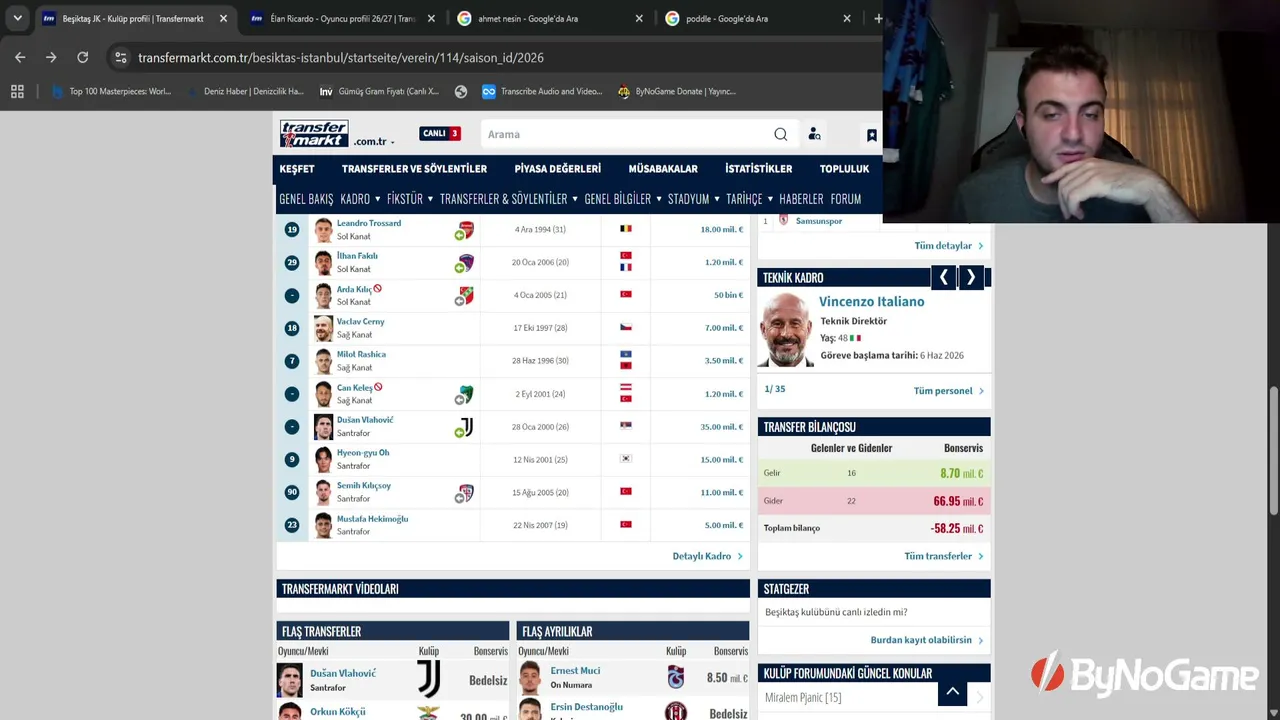Click the Transfermarkt logo

[314, 134]
